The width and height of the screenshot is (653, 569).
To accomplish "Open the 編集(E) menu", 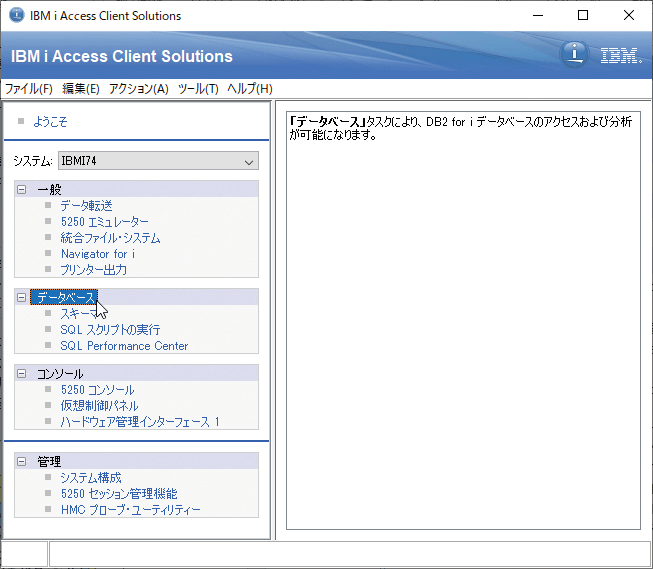I will 81,89.
